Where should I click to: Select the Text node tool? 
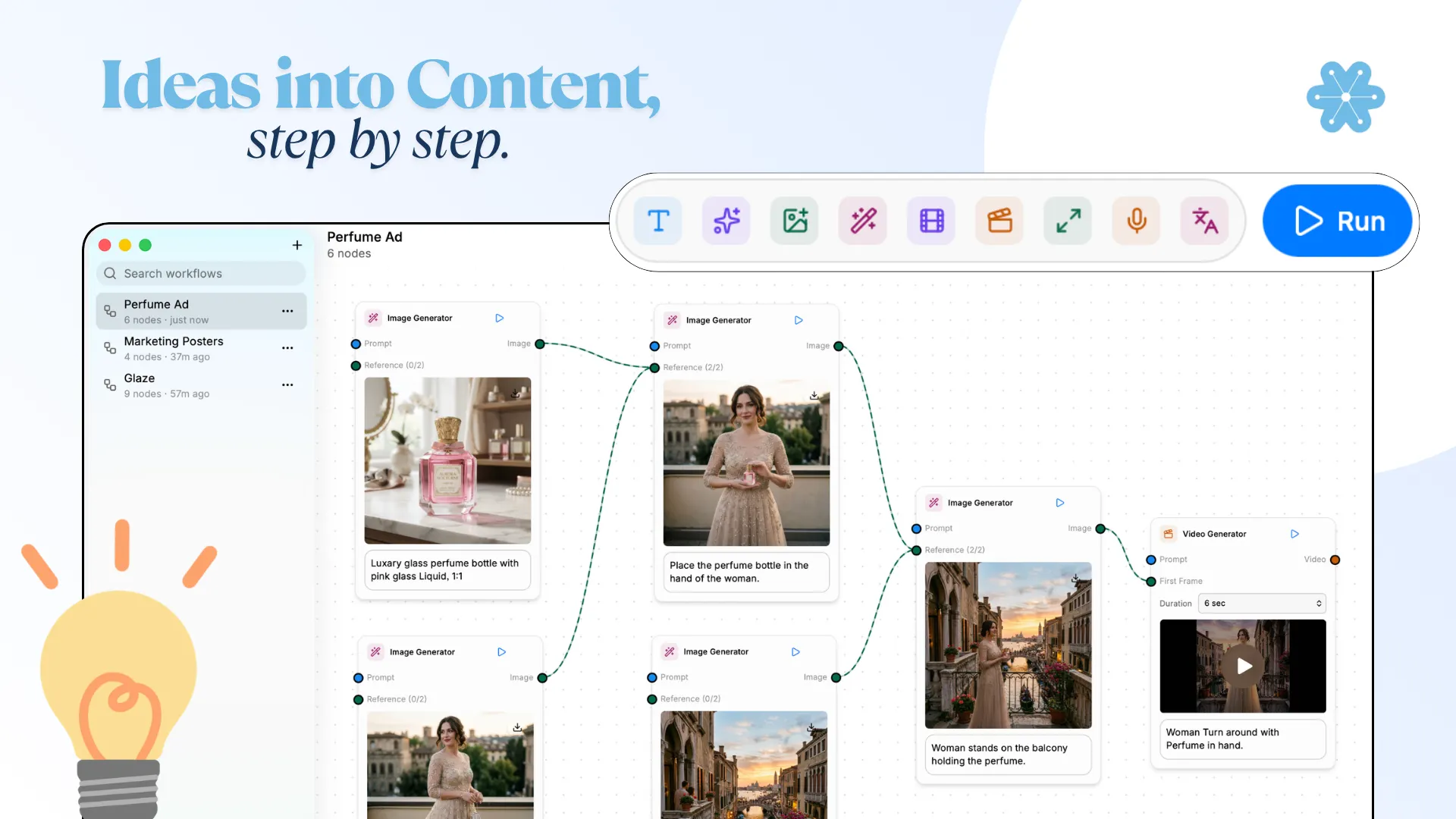[658, 221]
